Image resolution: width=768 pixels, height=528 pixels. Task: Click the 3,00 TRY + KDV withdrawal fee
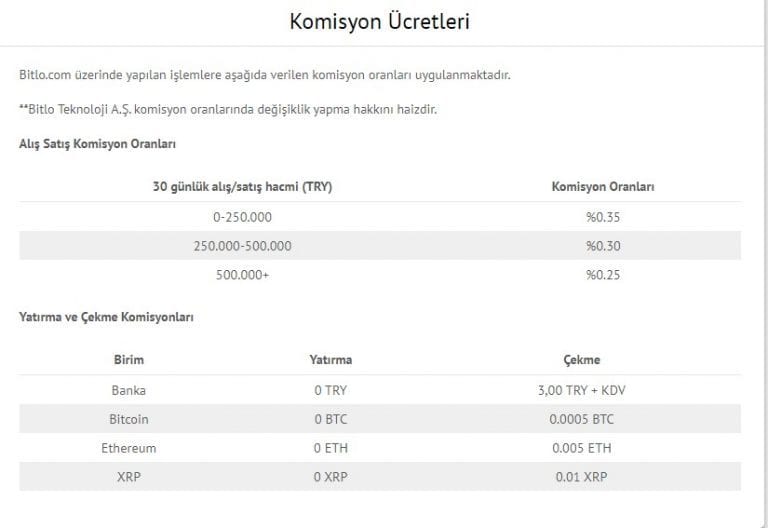pos(582,390)
